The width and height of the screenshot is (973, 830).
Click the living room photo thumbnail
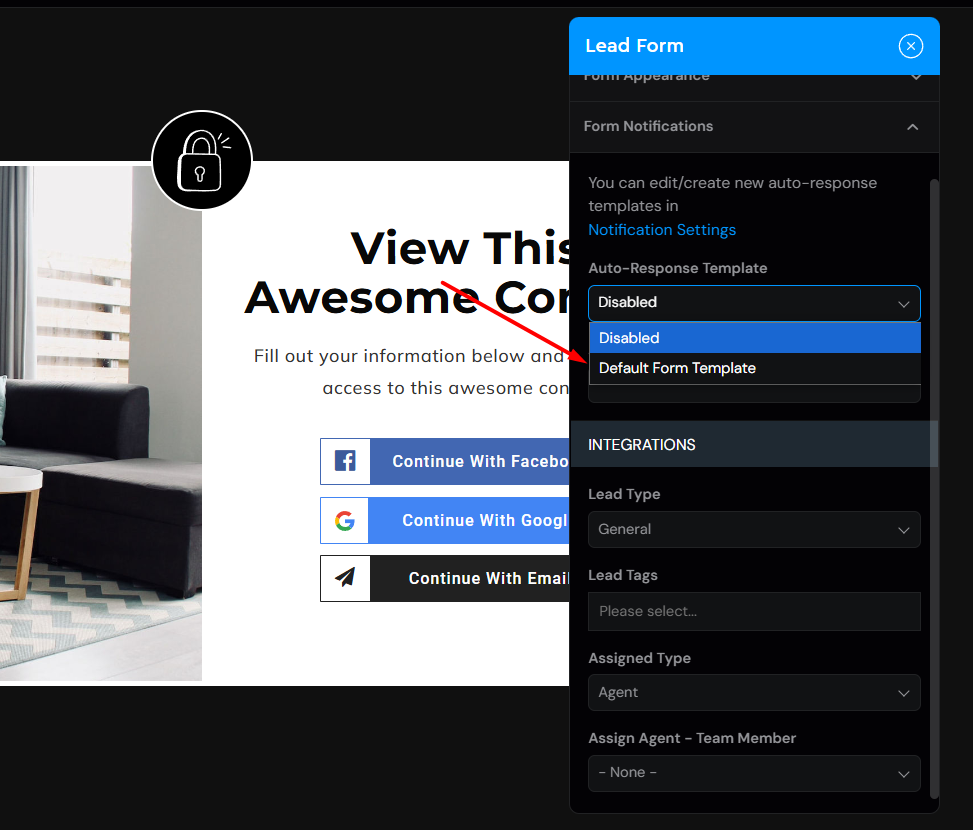[x=101, y=423]
